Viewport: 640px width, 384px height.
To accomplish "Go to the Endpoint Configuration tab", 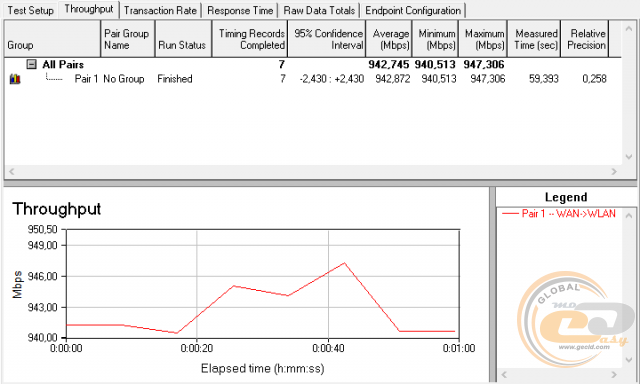I will (x=413, y=10).
